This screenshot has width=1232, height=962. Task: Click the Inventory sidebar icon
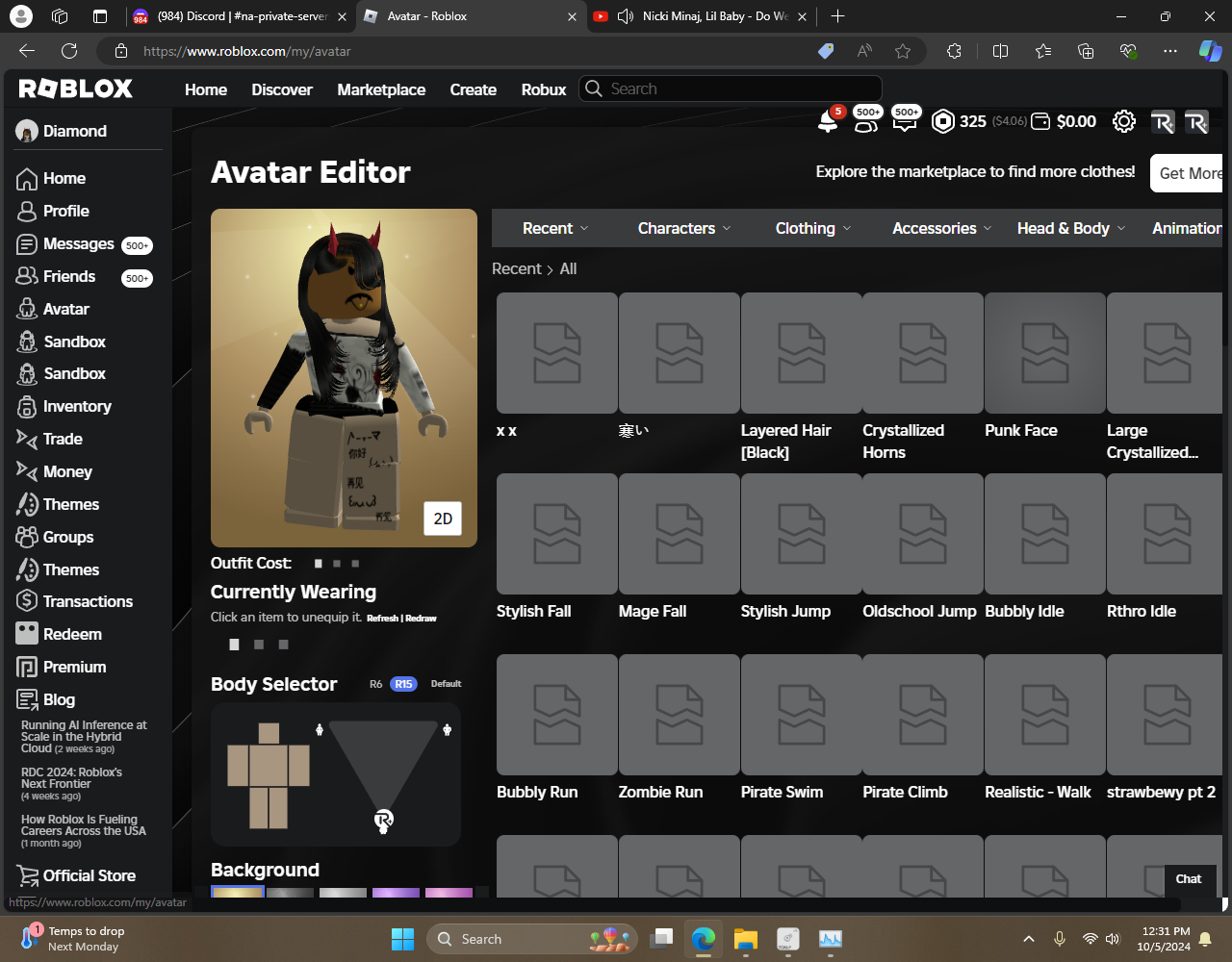coord(27,407)
